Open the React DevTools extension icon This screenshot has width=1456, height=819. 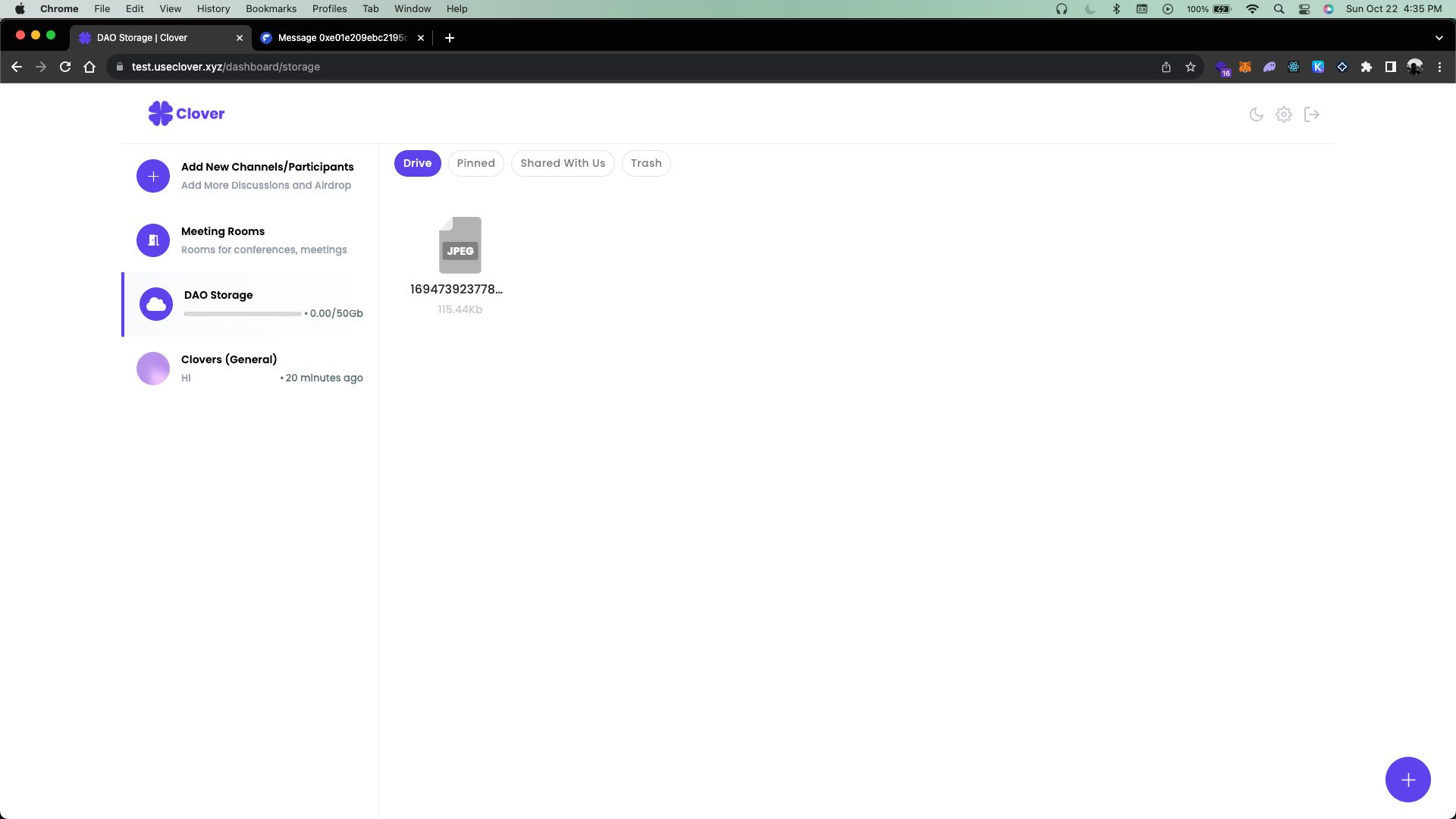coord(1294,67)
